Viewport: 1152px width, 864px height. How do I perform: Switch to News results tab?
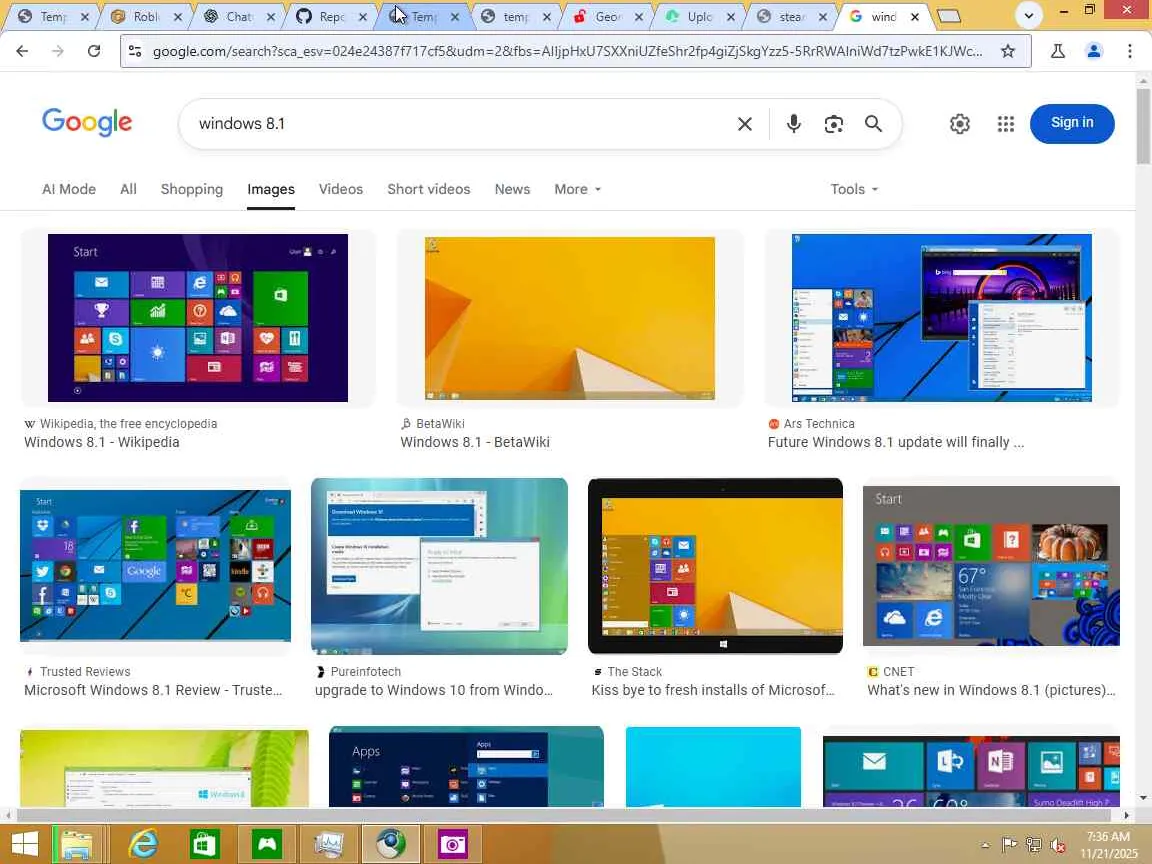[x=512, y=189]
